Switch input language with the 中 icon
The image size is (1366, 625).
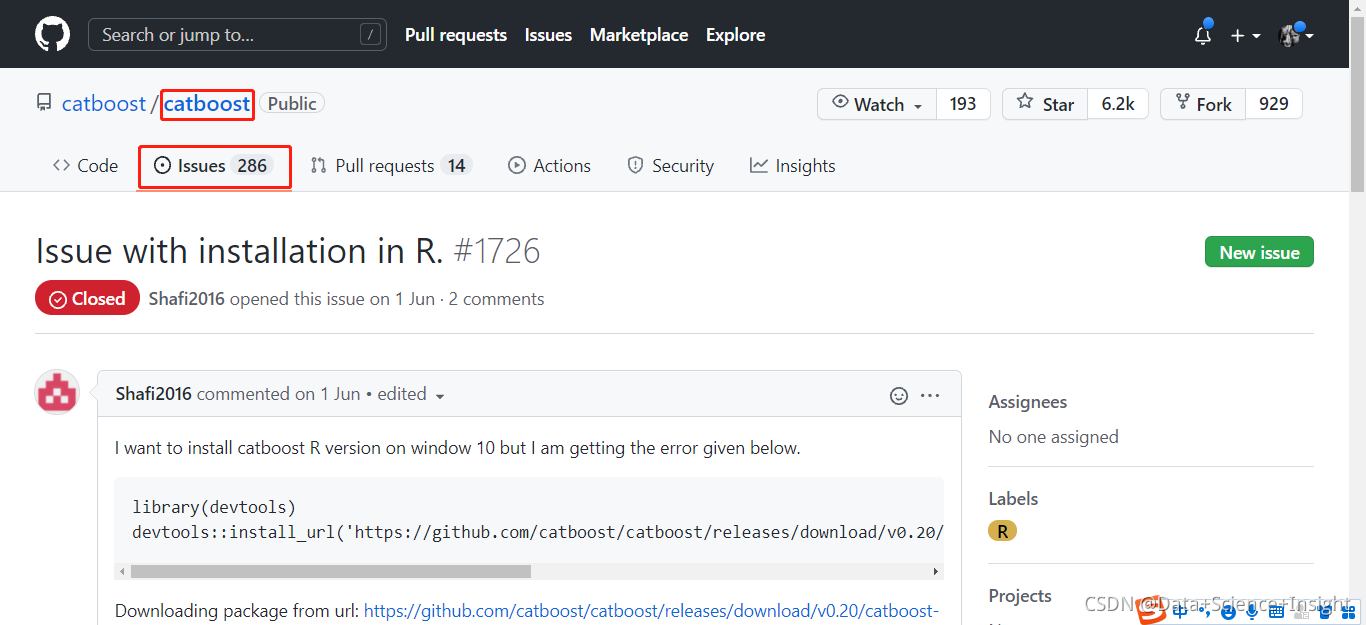(1181, 611)
